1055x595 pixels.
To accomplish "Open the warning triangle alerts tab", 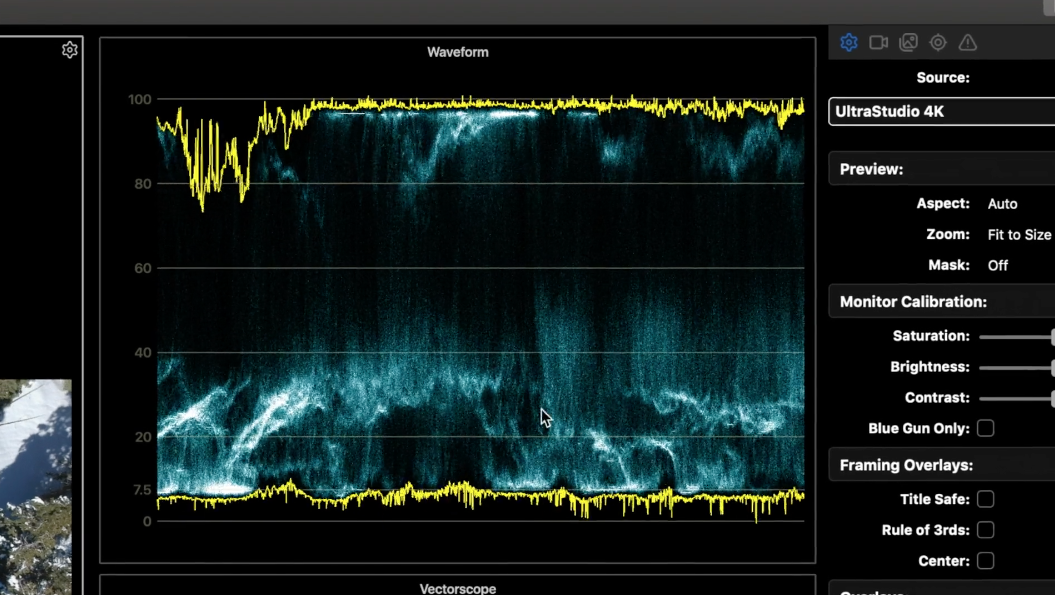I will coord(968,42).
